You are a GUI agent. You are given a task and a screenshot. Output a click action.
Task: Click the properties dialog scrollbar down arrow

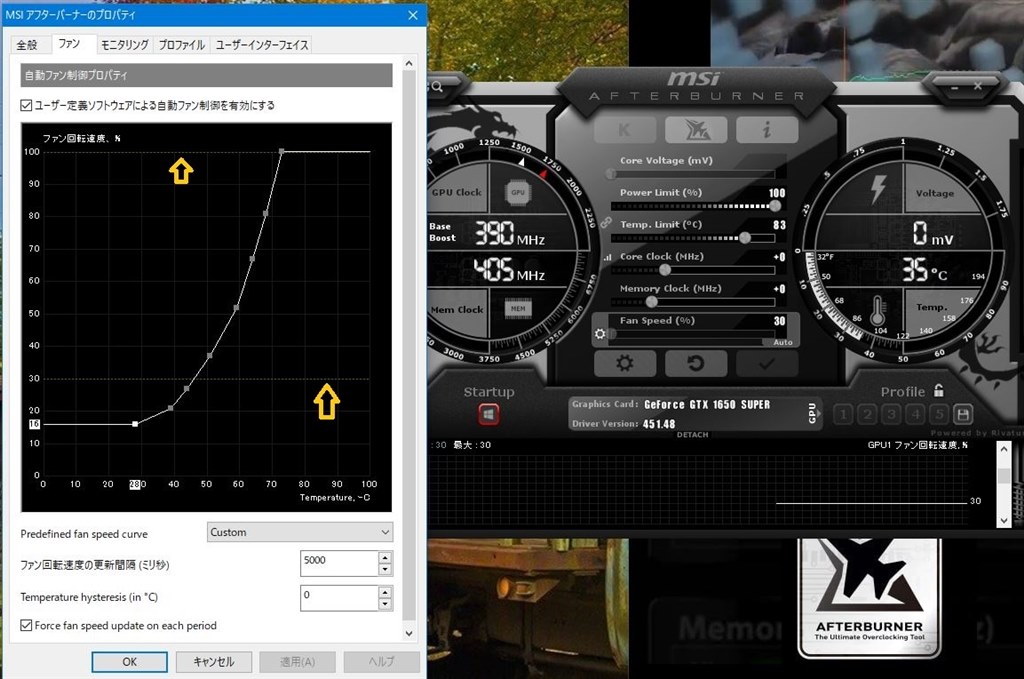pyautogui.click(x=409, y=633)
